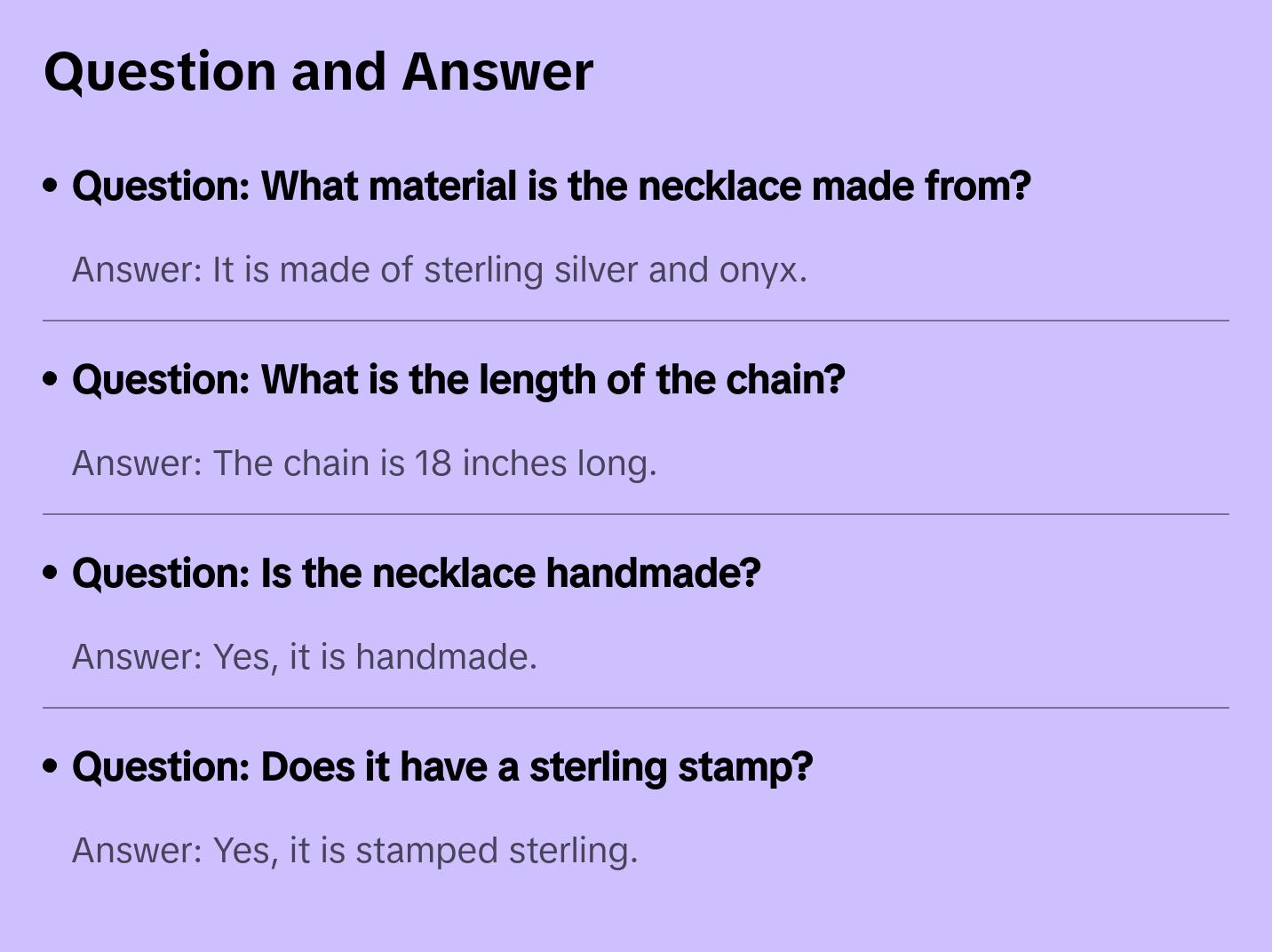Click the sterling silver and onyx answer
Viewport: 1272px width, 952px height.
point(439,270)
